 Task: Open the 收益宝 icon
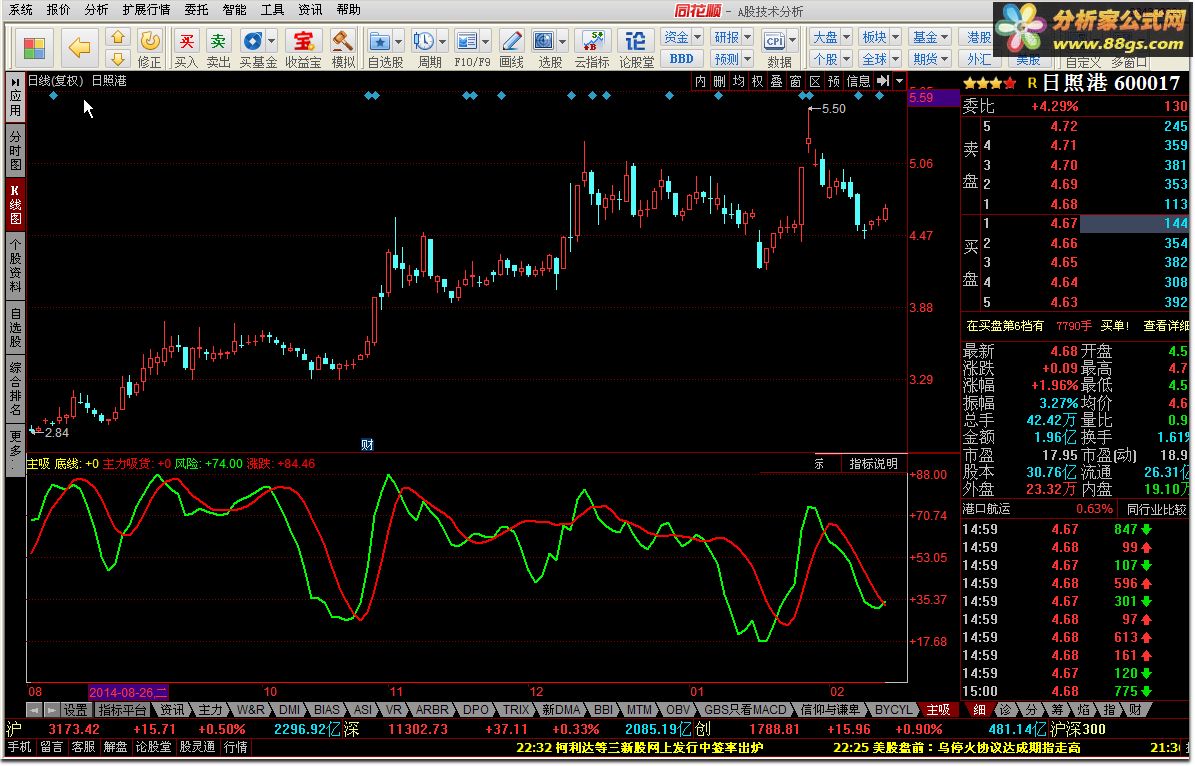click(303, 48)
